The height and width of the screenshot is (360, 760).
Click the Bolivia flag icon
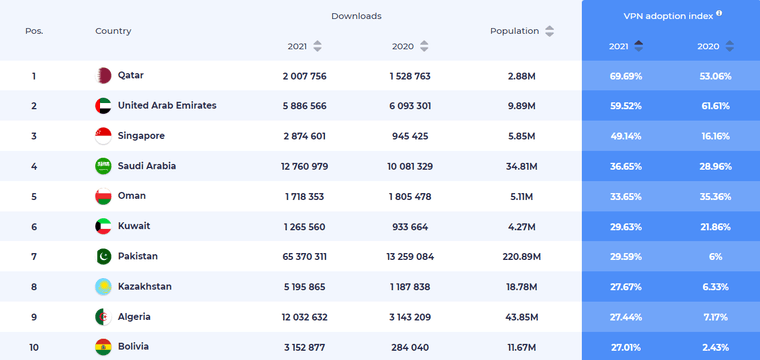click(103, 347)
